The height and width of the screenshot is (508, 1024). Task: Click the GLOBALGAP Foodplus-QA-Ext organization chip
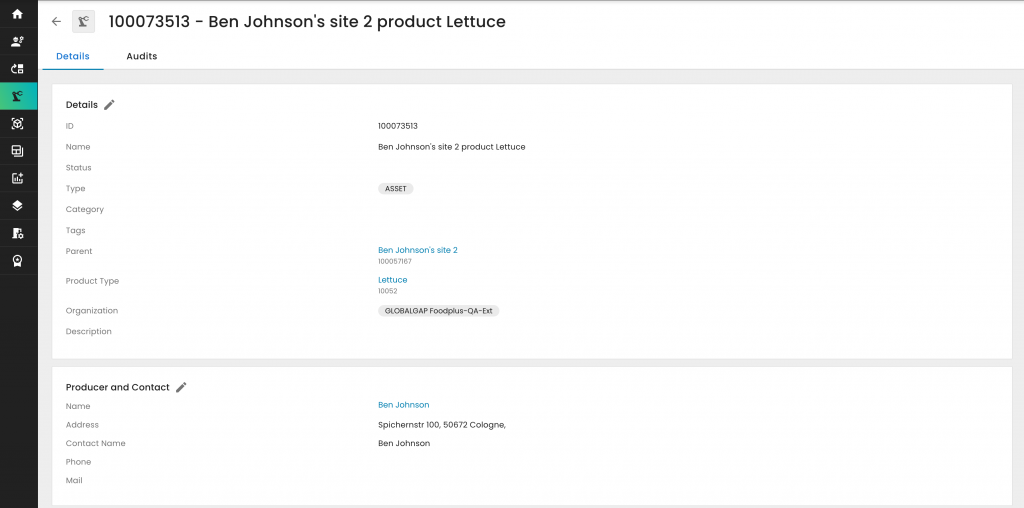click(438, 311)
